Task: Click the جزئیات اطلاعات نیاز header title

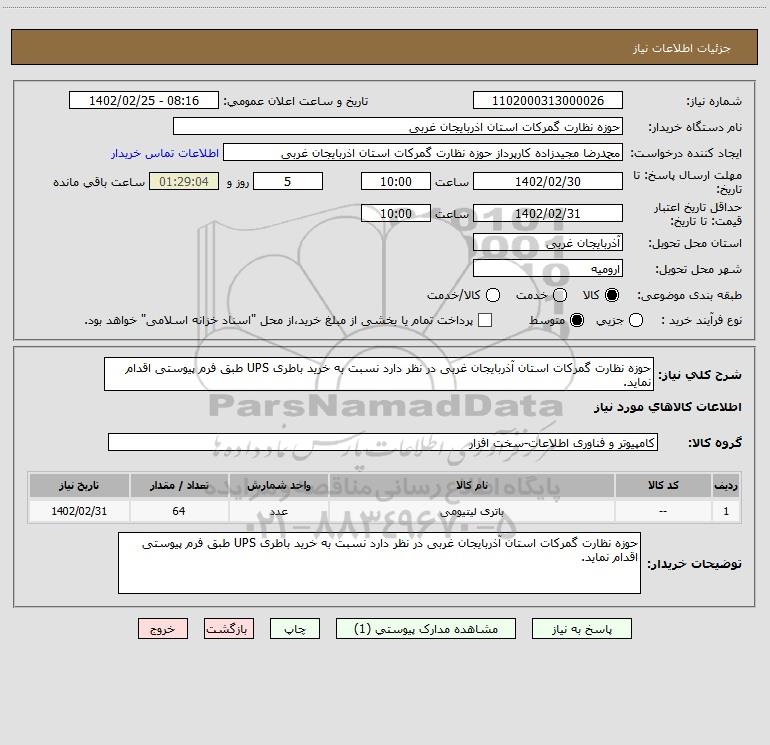Action: click(x=681, y=48)
